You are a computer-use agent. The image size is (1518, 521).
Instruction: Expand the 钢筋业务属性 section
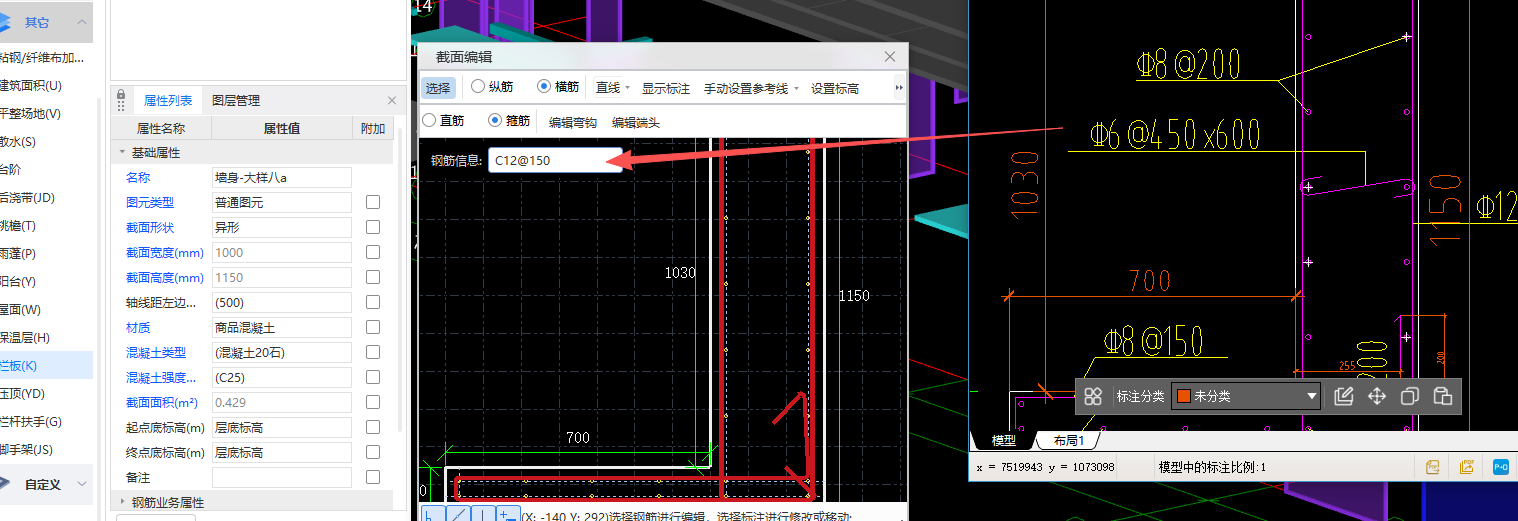(x=122, y=502)
